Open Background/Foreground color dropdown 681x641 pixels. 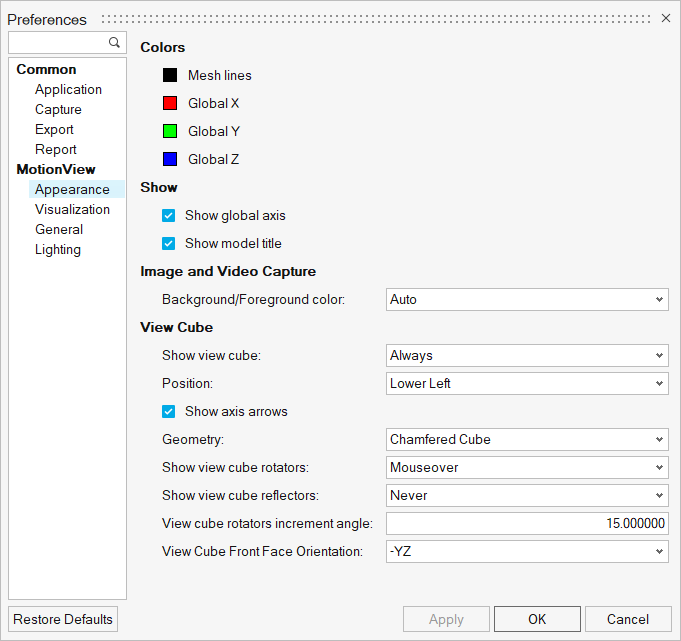point(527,299)
